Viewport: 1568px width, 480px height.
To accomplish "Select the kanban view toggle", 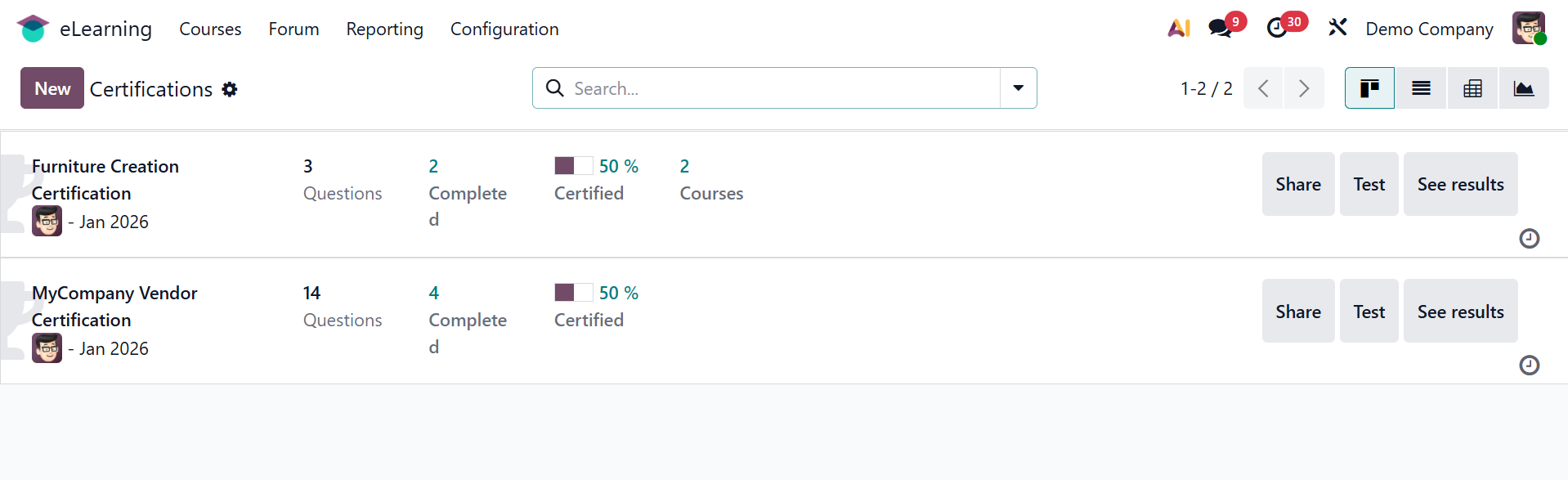I will click(x=1369, y=88).
